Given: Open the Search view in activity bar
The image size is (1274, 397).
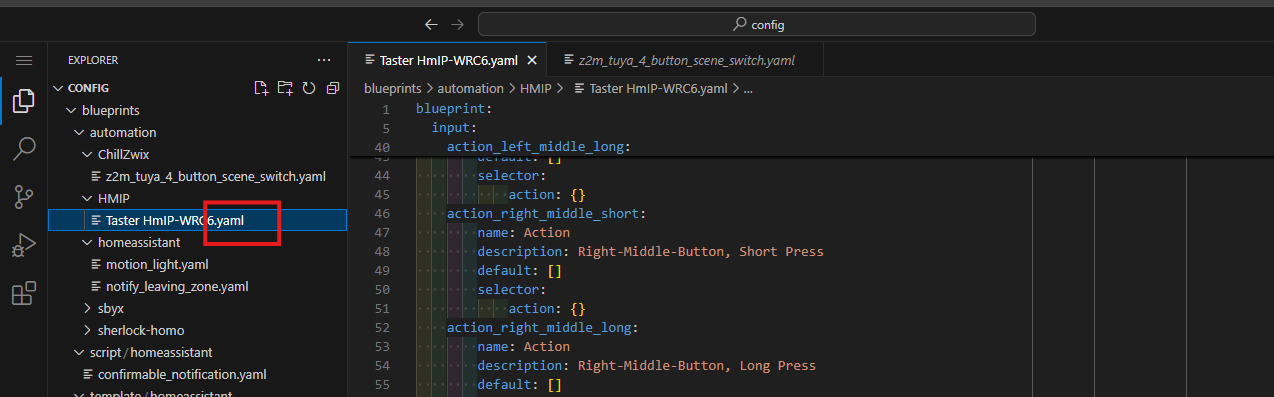Looking at the screenshot, I should [24, 149].
